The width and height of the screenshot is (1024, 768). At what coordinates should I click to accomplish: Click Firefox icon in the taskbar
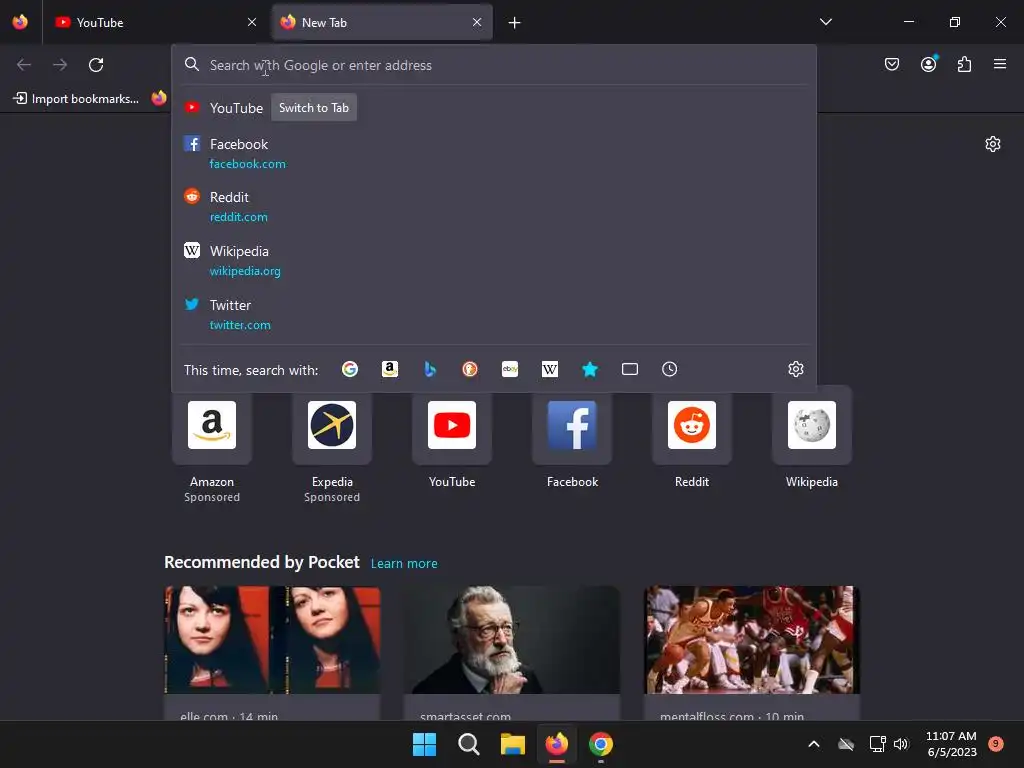(556, 744)
